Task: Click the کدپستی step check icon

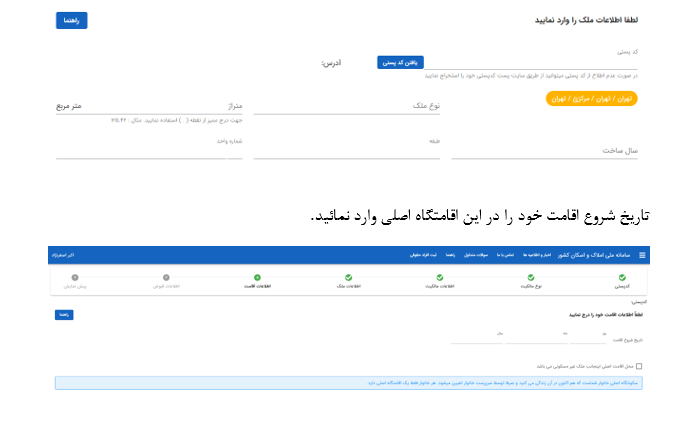Action: (622, 277)
